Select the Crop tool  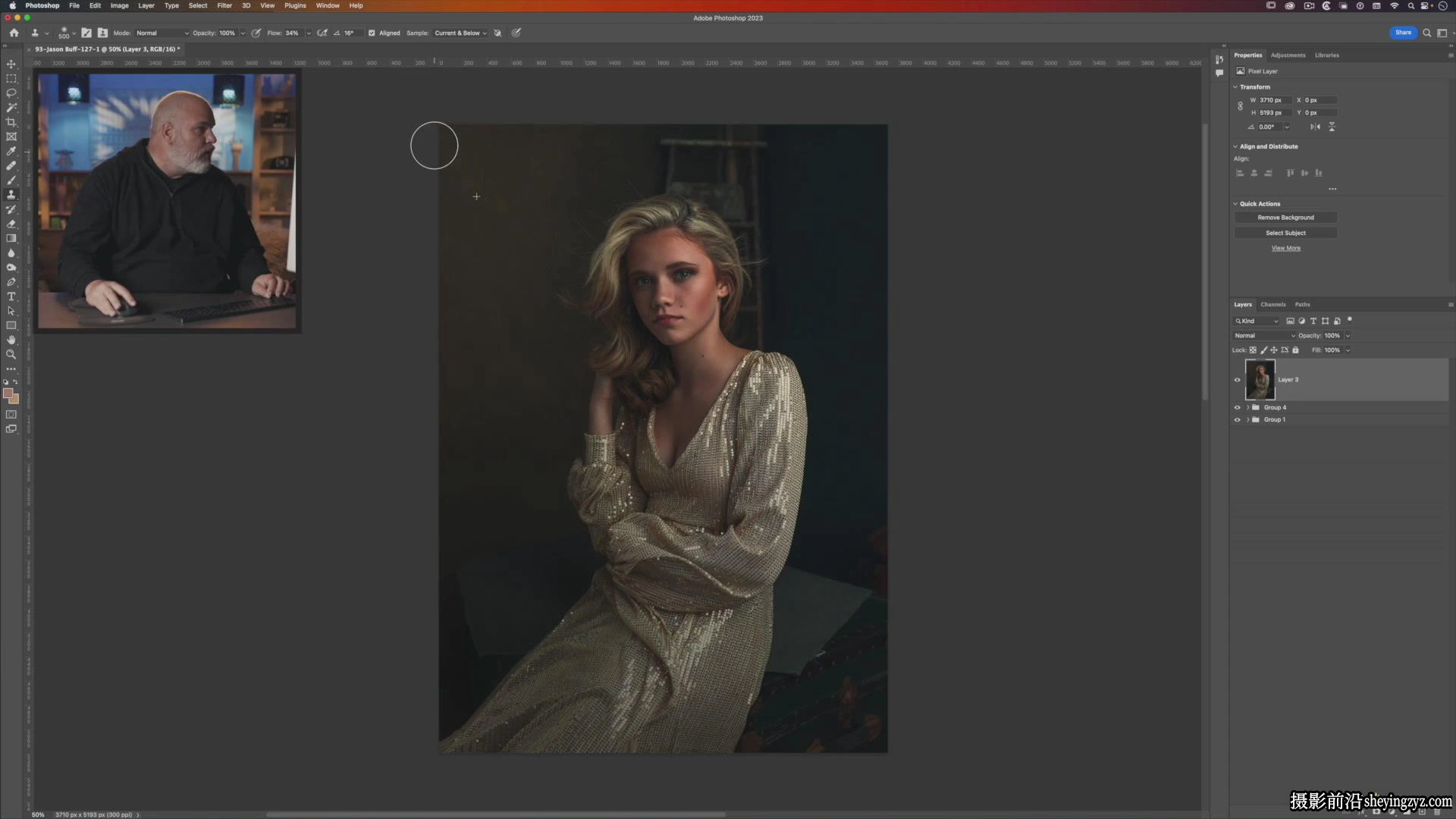click(x=11, y=122)
